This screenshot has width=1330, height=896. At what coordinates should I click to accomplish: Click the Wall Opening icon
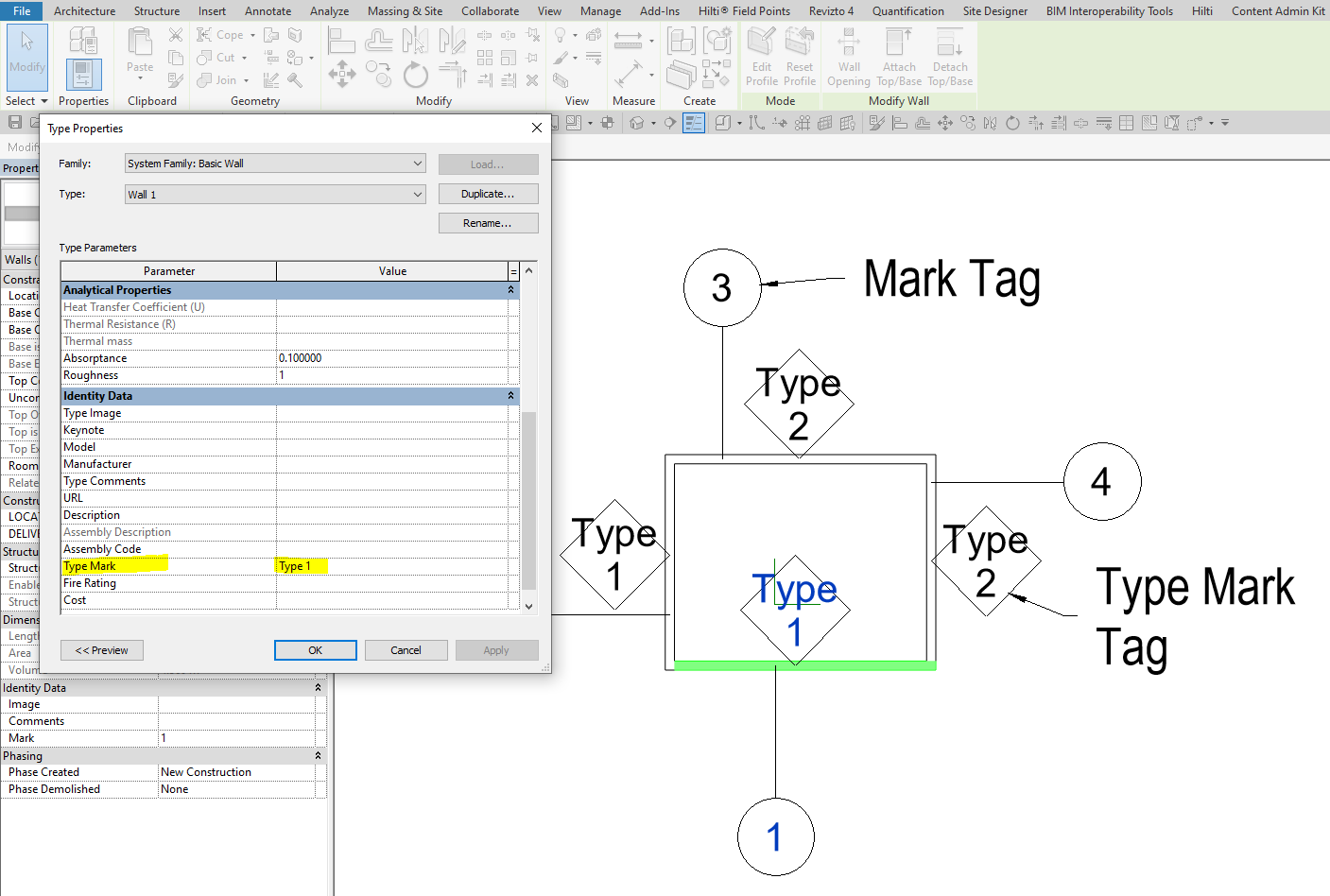tap(848, 57)
